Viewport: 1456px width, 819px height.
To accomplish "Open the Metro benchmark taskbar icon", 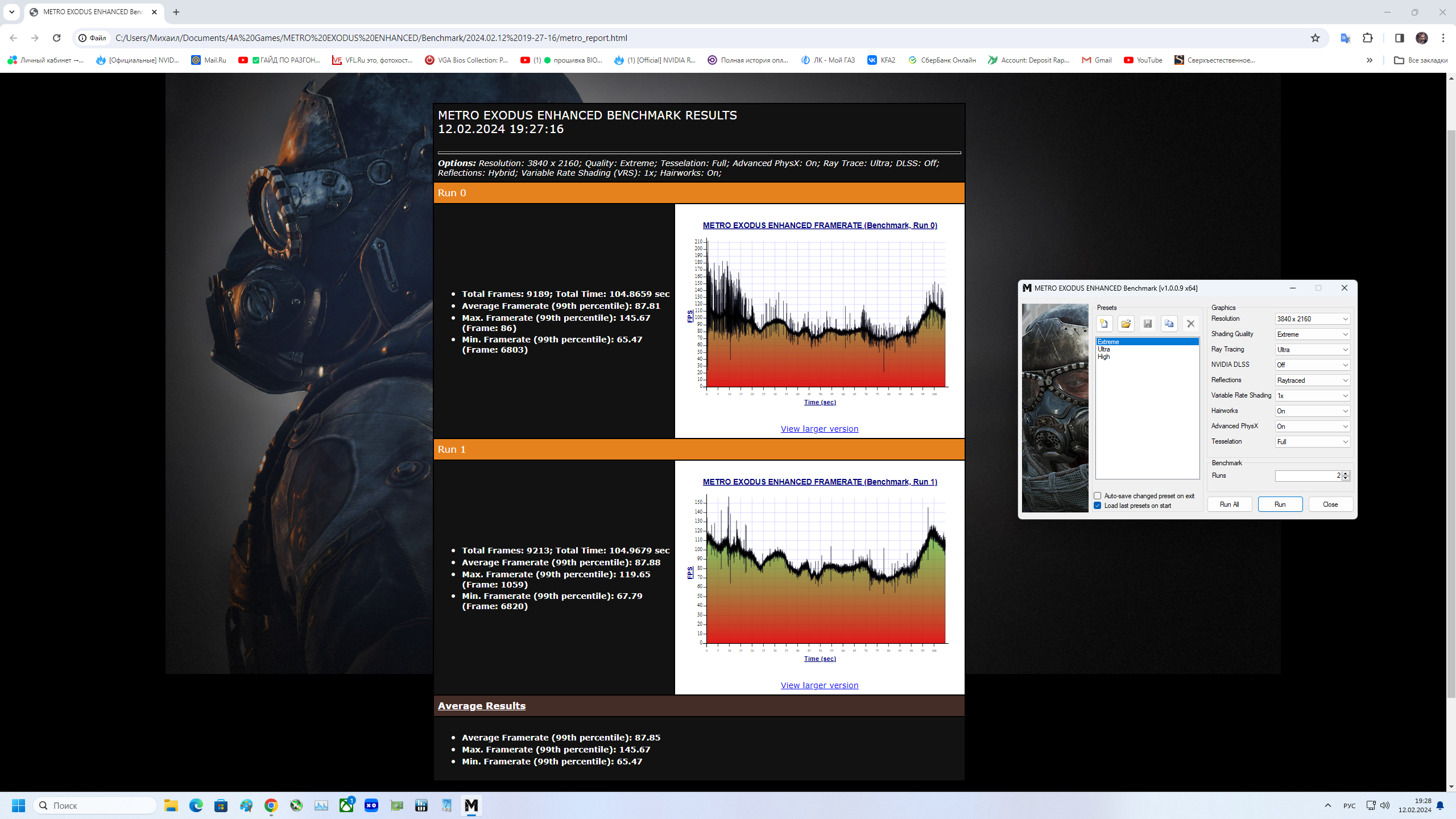I will click(471, 805).
